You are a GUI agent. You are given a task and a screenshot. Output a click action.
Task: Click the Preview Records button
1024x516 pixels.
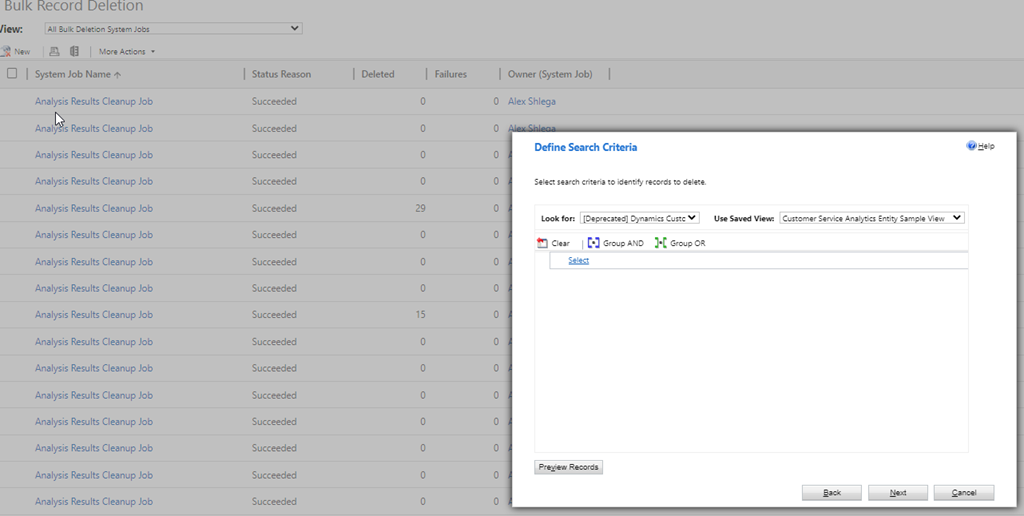(x=569, y=467)
